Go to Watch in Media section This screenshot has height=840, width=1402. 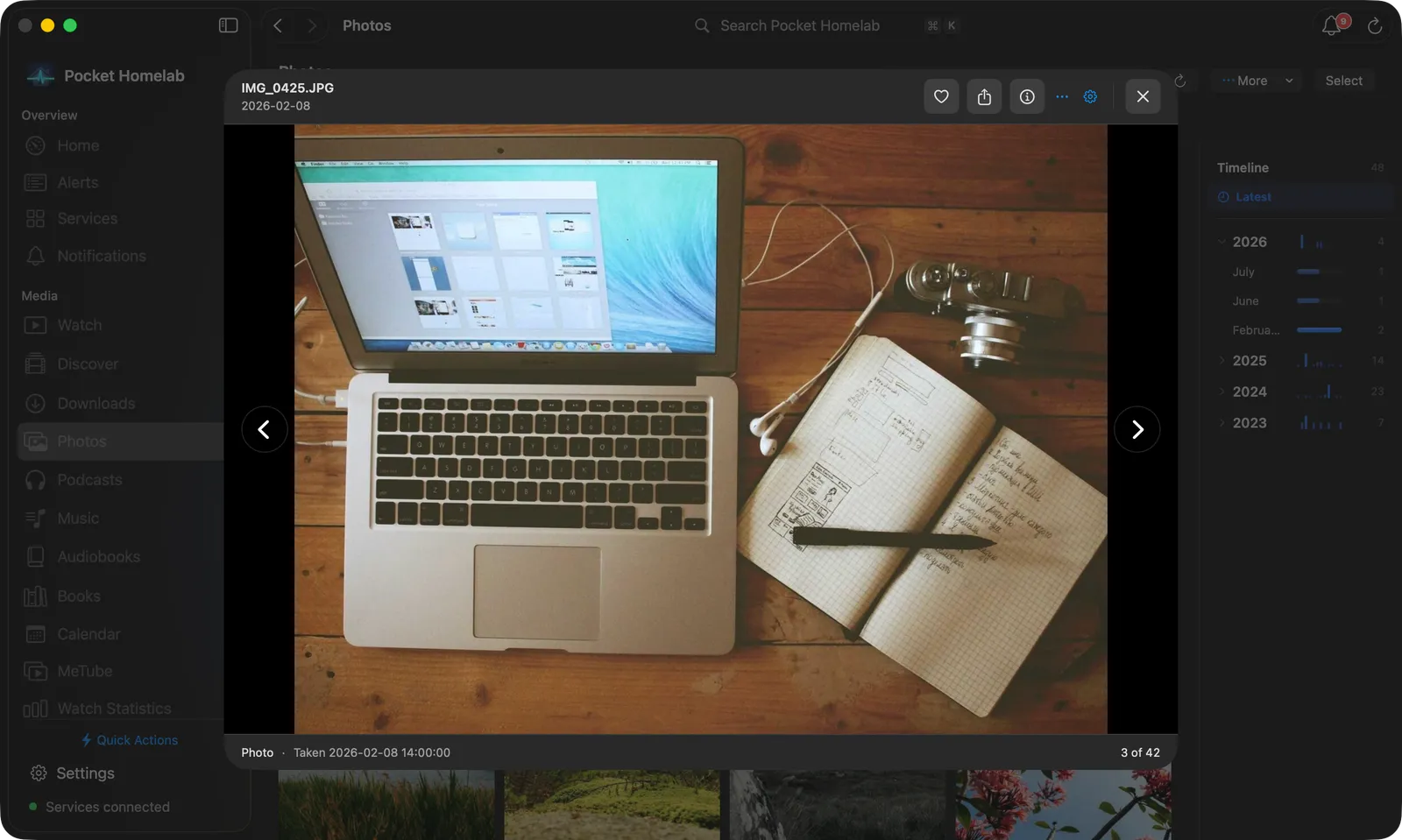click(121, 325)
